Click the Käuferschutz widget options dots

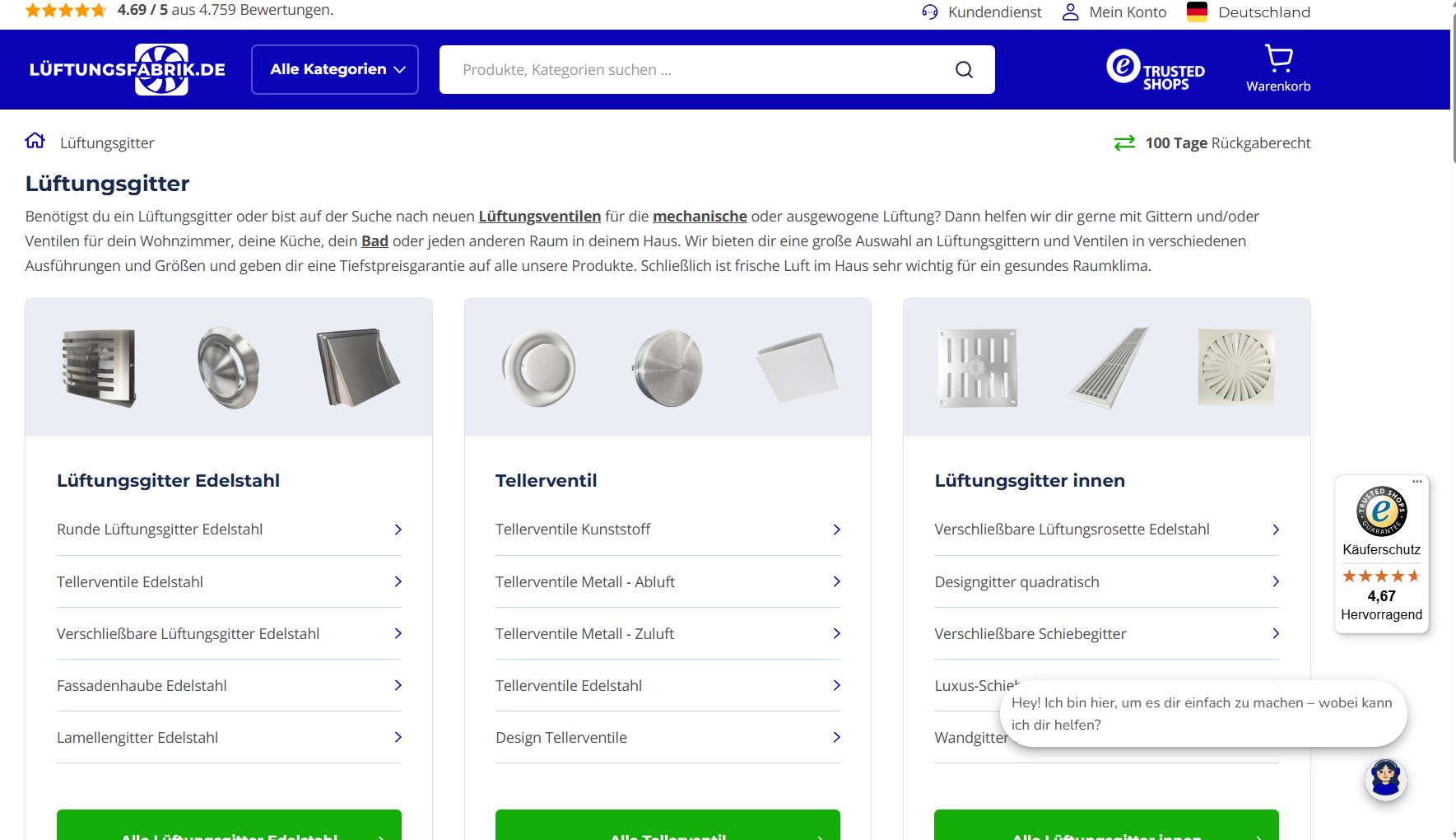pos(1416,480)
